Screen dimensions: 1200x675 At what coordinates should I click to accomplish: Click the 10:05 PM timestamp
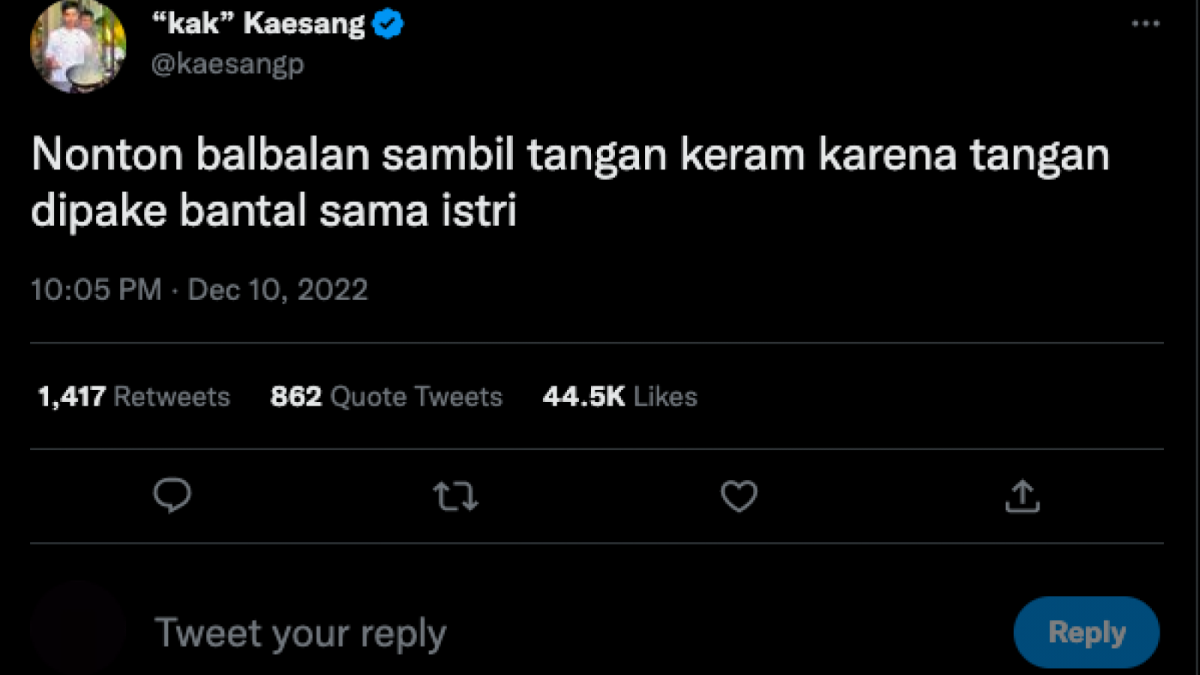(x=96, y=289)
